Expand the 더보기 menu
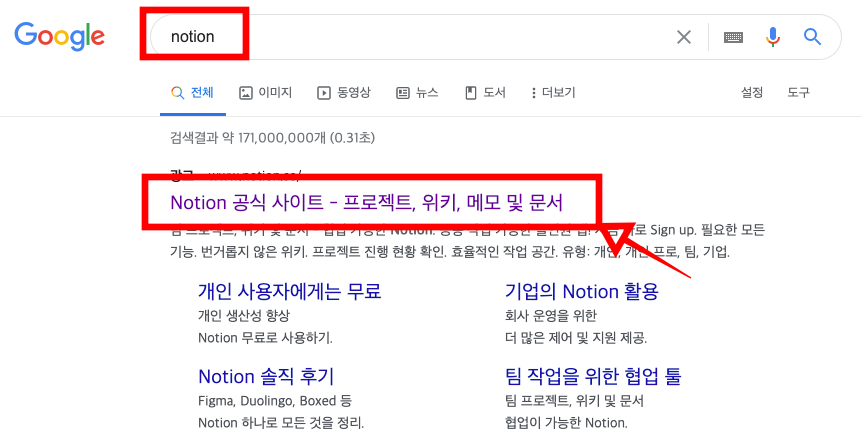This screenshot has width=862, height=446. point(553,92)
